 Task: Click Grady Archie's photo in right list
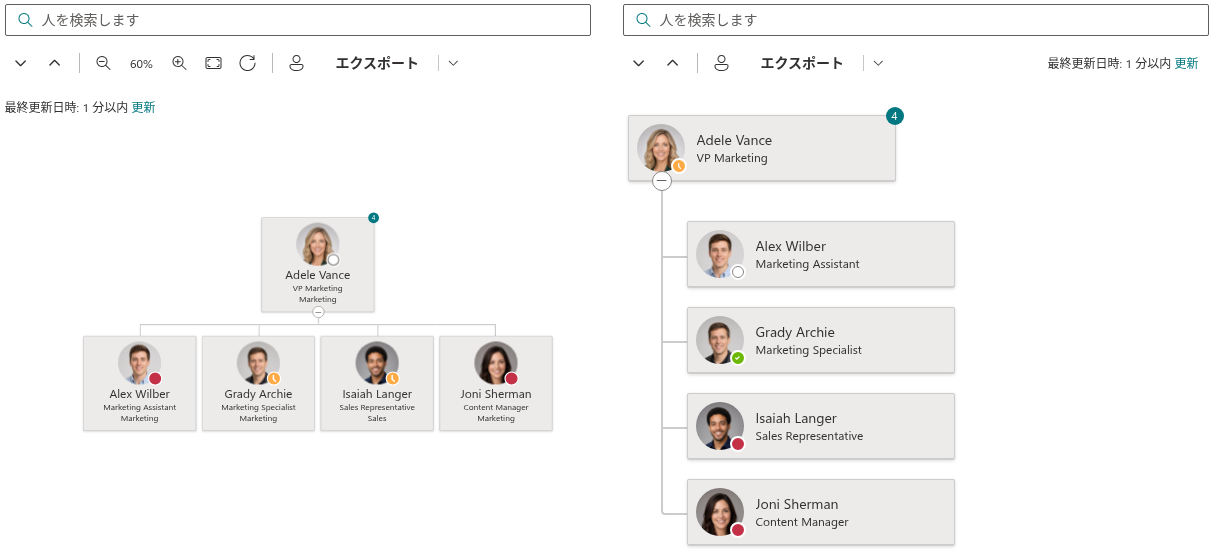pos(720,340)
